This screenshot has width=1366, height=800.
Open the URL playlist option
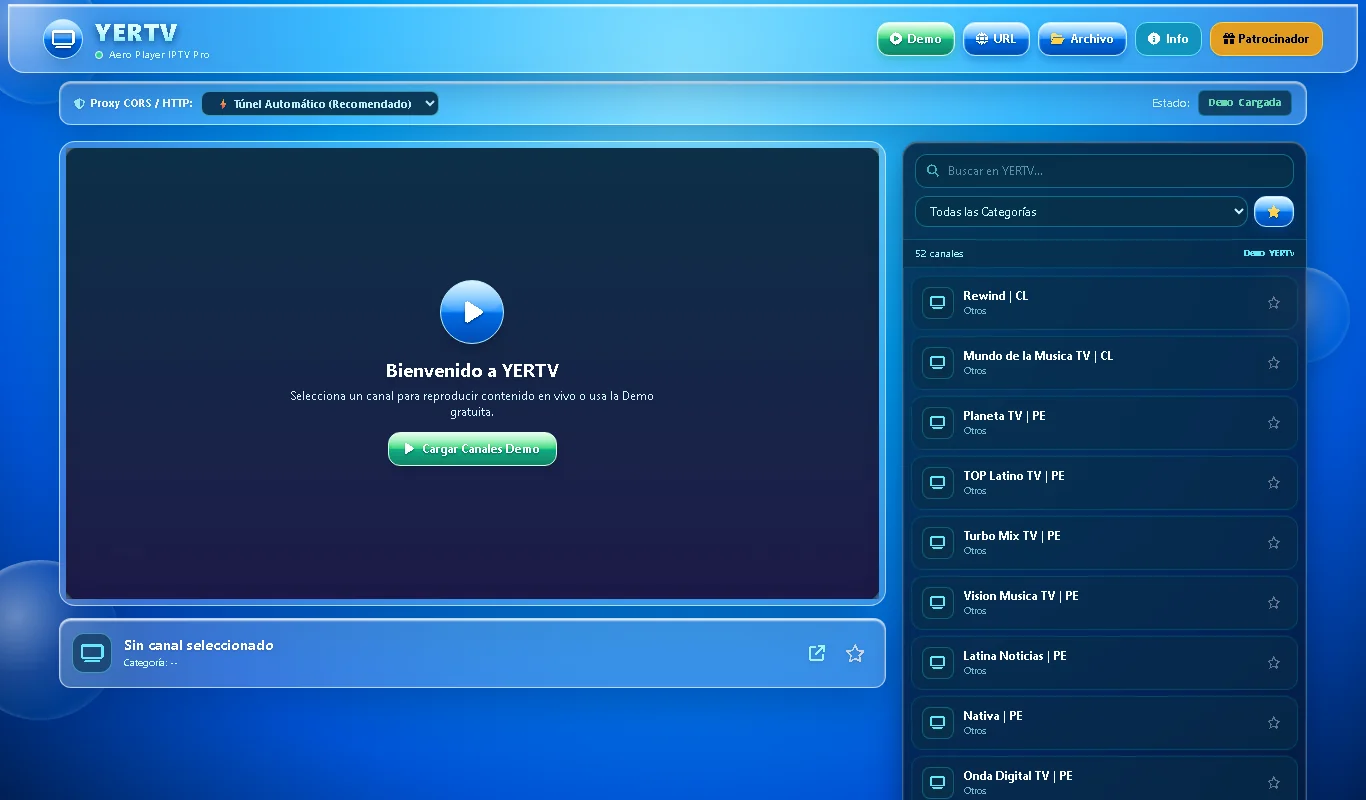(x=996, y=39)
